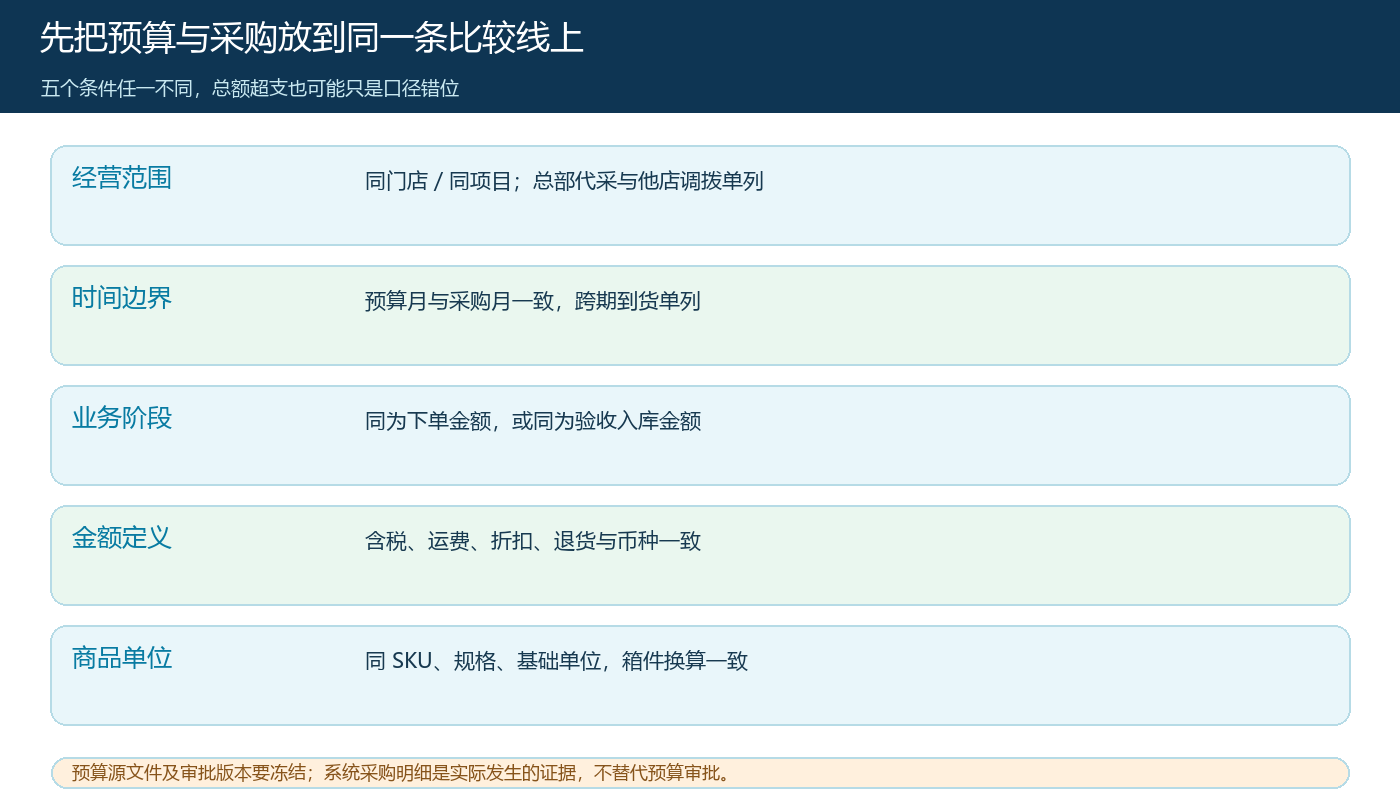The image size is (1400, 790).
Task: Click the slide title 先把预算与采购放到同一条比较线上
Action: 312,38
